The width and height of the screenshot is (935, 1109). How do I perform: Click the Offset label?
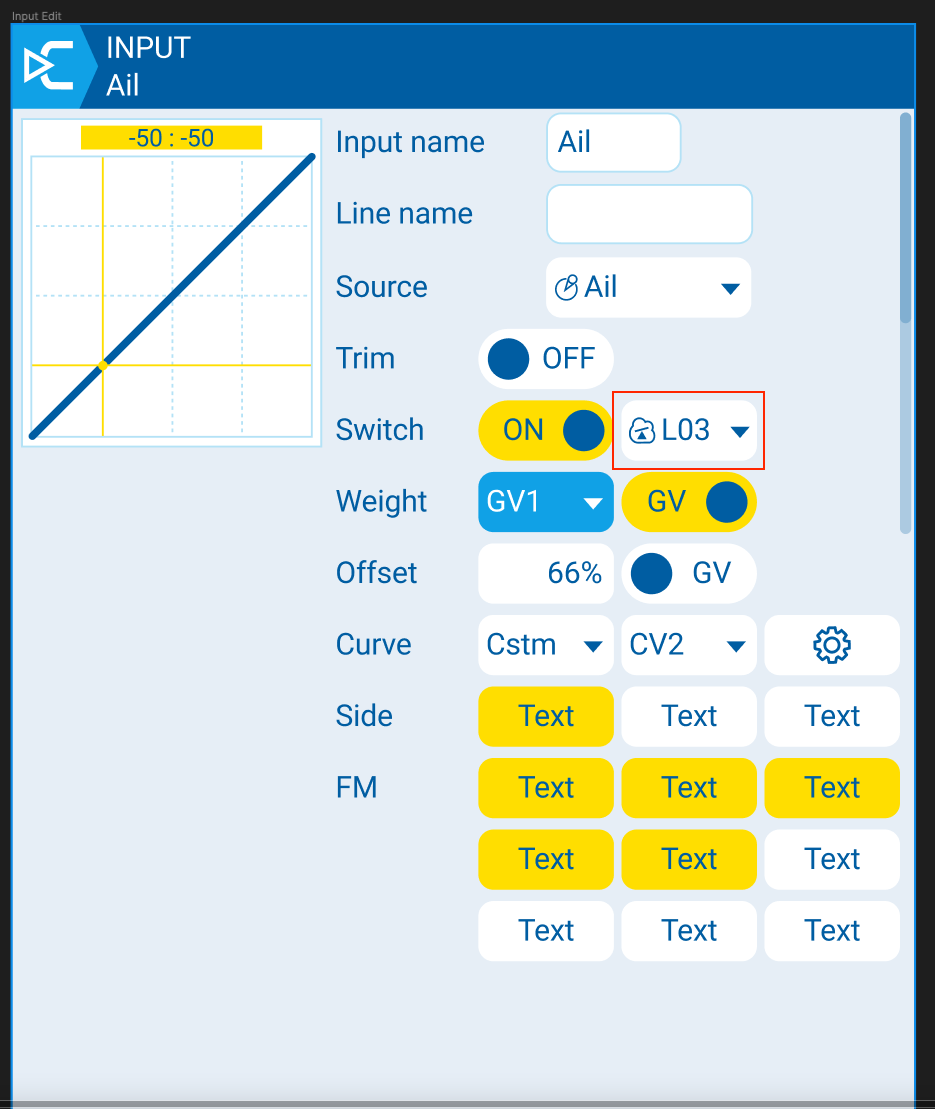[x=377, y=573]
